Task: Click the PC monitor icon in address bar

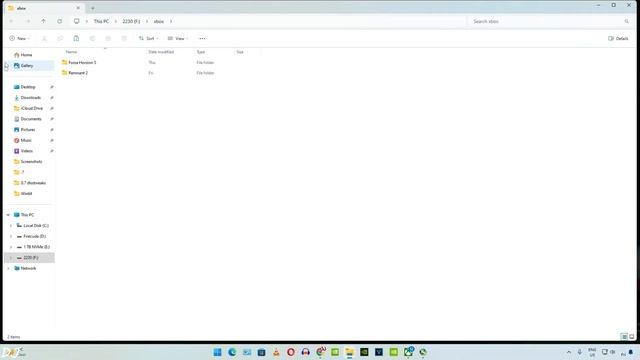Action: click(x=76, y=21)
